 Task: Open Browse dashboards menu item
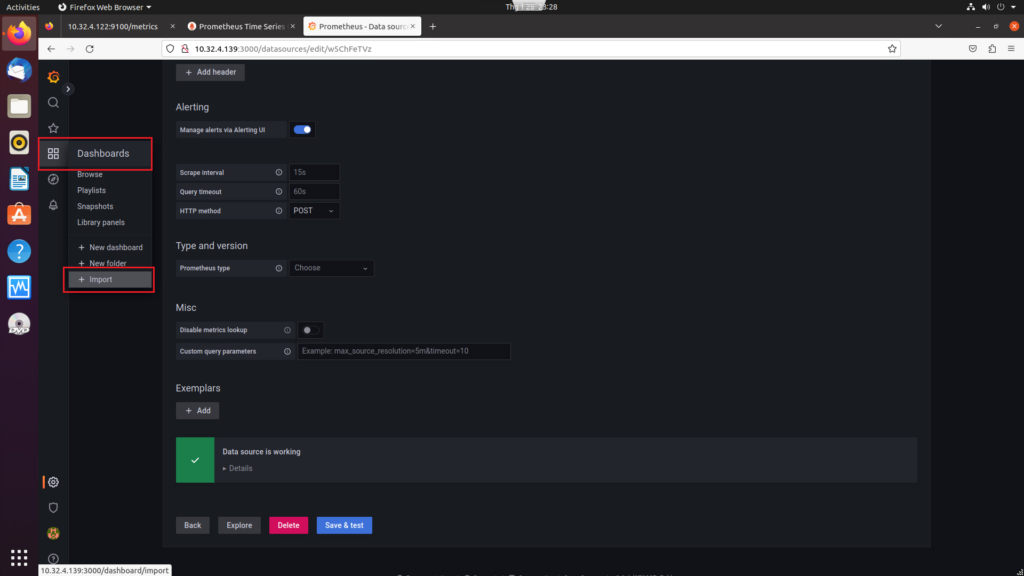click(x=89, y=174)
